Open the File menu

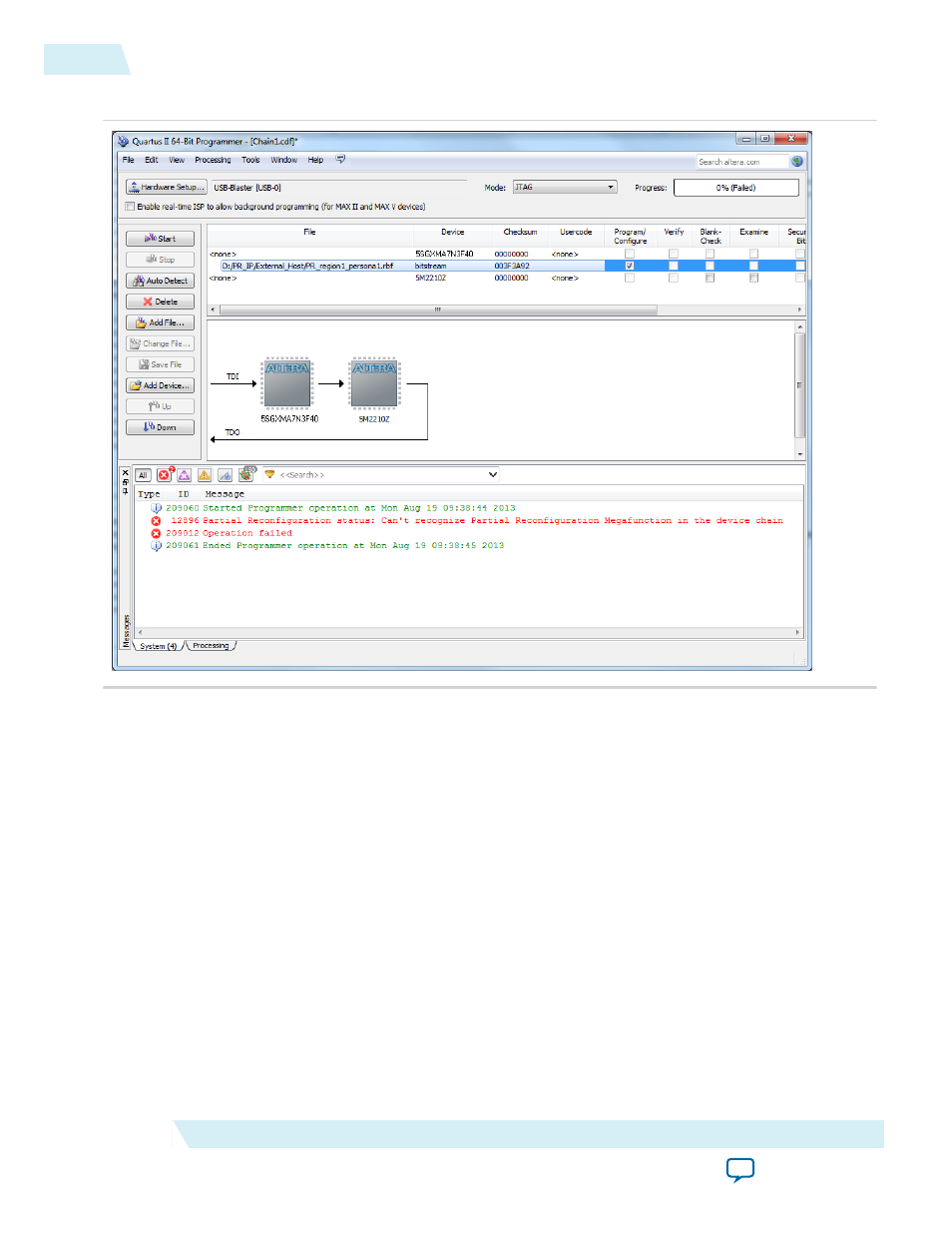pyautogui.click(x=128, y=160)
